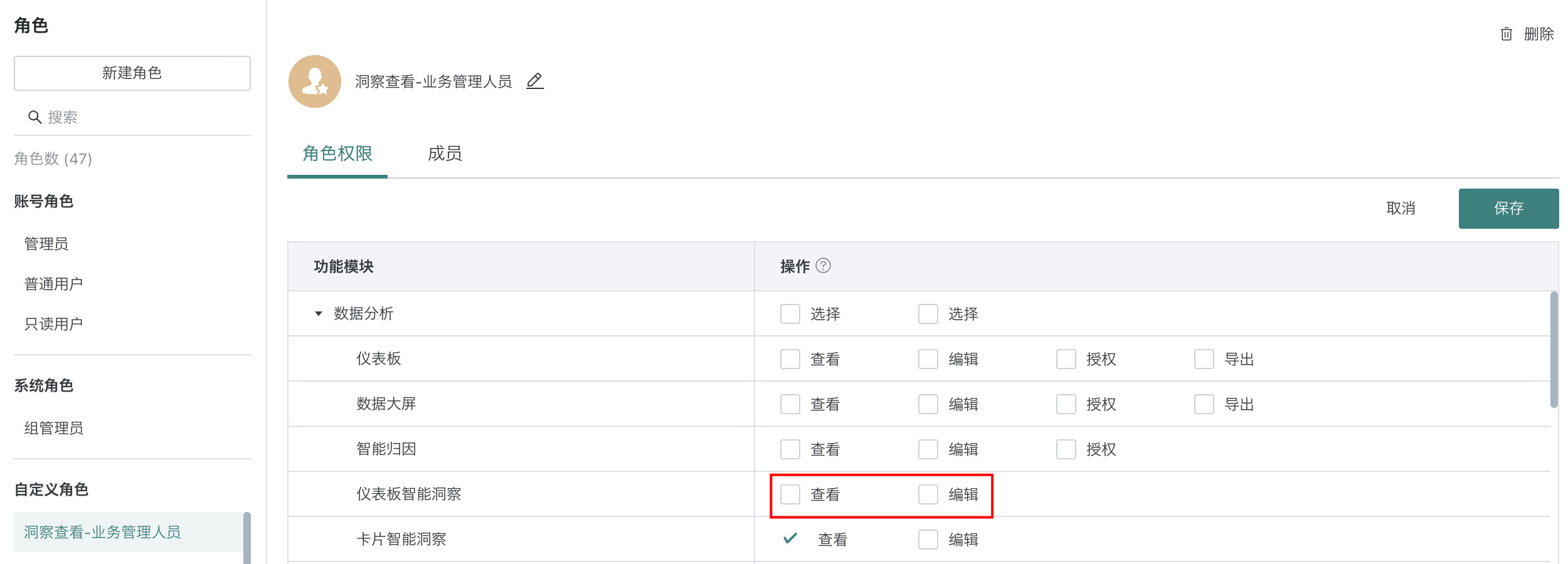Screen dimensions: 1568x564
Task: Check 编辑 for 仪表板智能洞察
Action: 928,494
